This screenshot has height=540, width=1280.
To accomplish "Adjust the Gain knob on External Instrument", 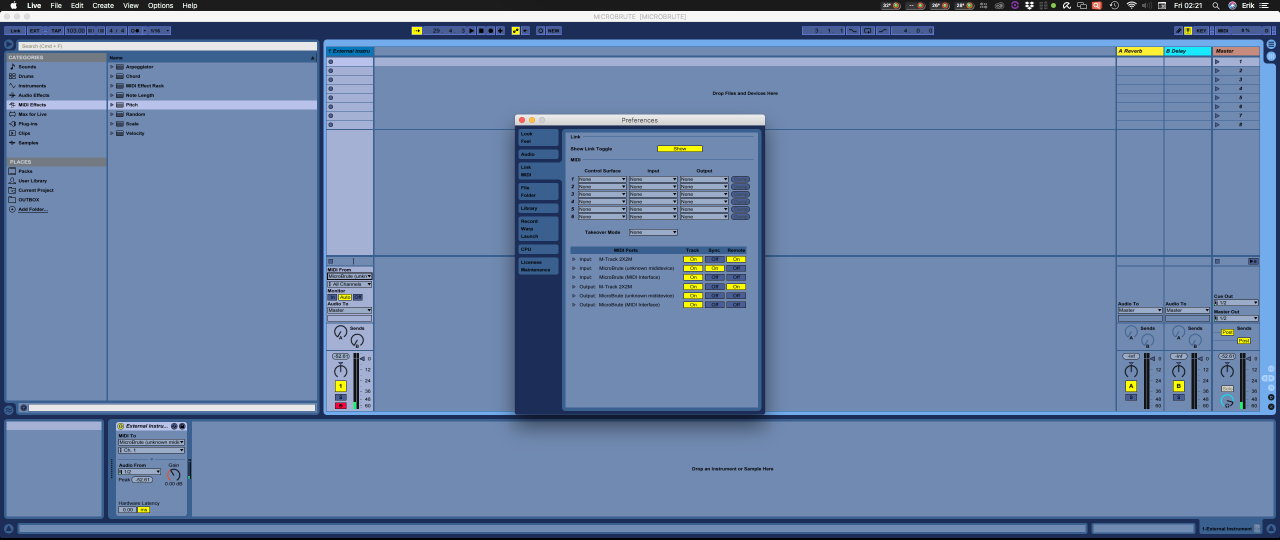I will 174,474.
